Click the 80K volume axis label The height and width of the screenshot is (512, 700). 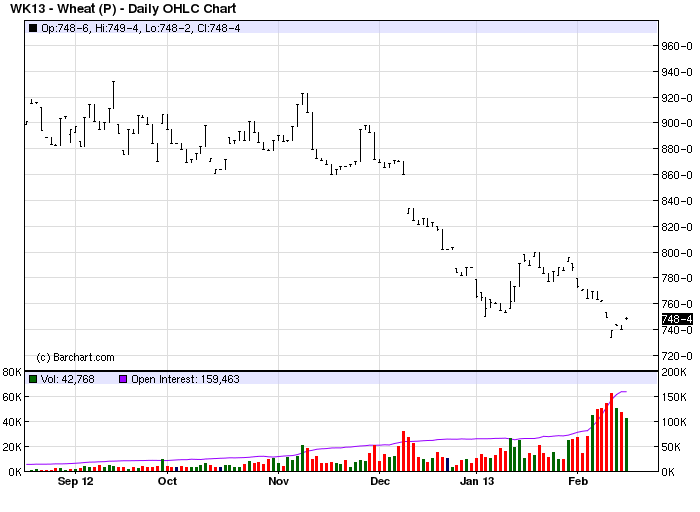(12, 372)
